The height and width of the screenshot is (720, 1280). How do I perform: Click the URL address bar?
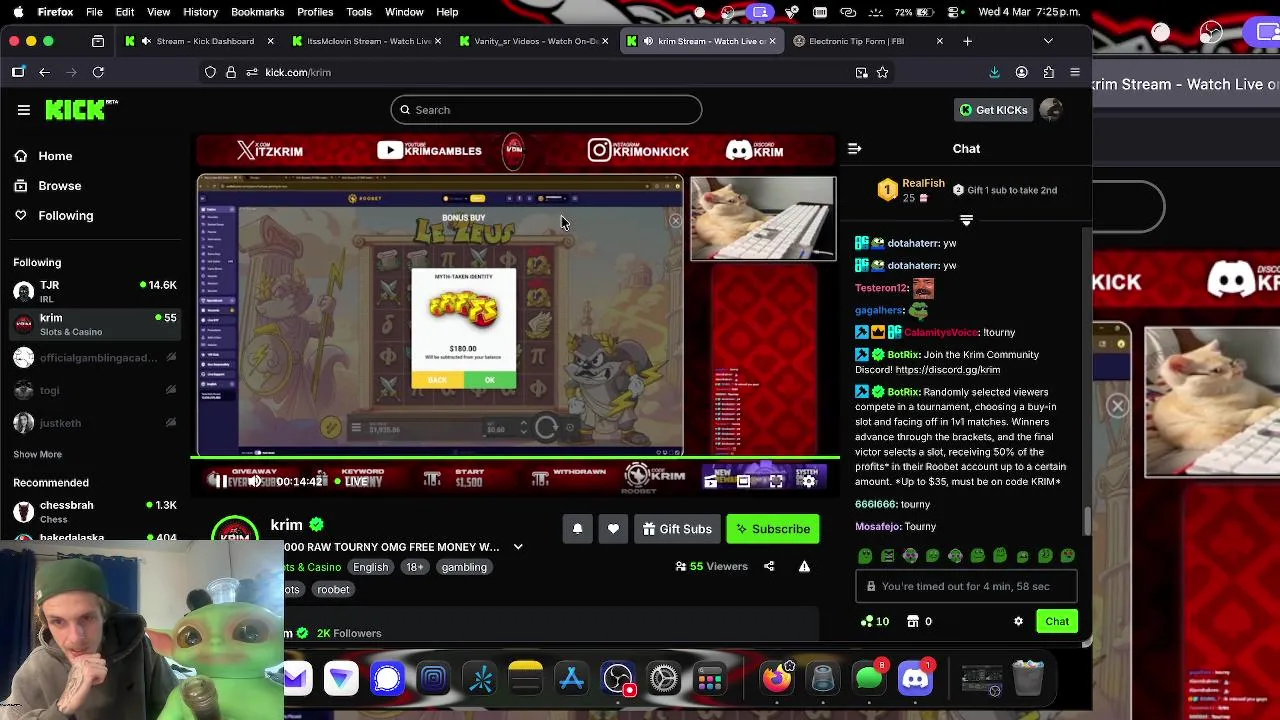click(x=545, y=72)
